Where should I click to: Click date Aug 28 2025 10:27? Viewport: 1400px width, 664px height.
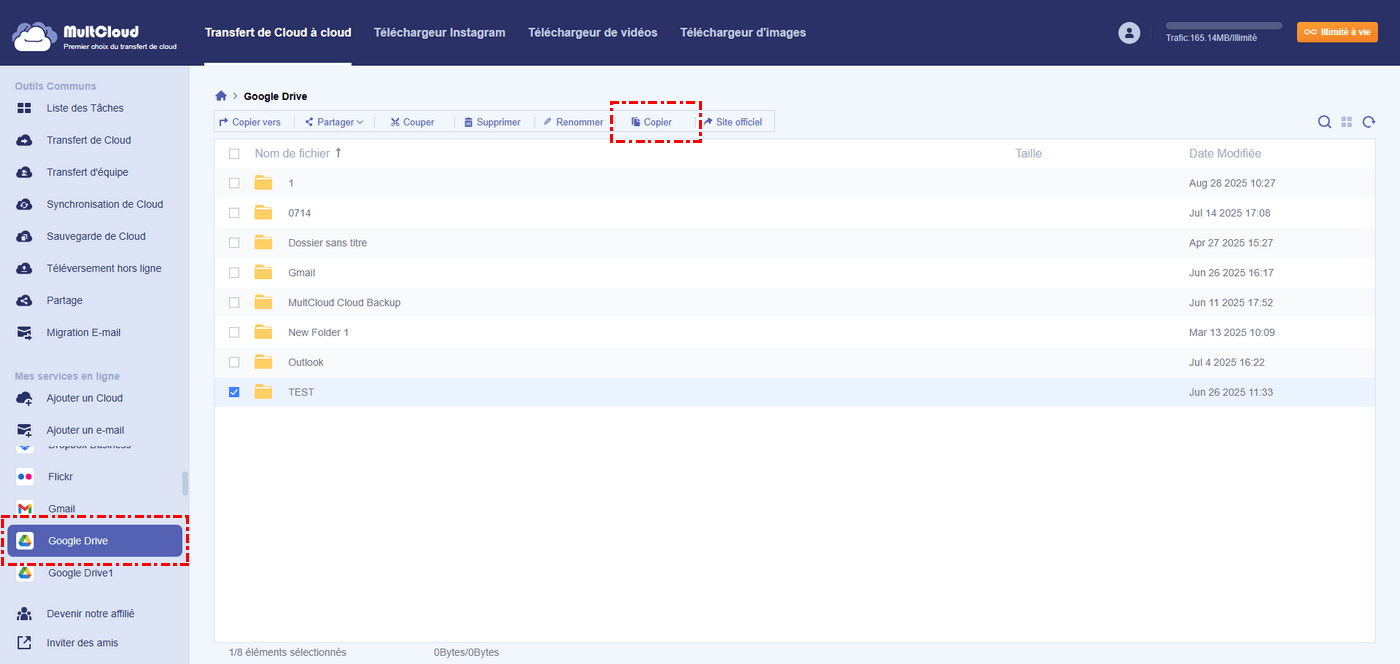pyautogui.click(x=1232, y=183)
